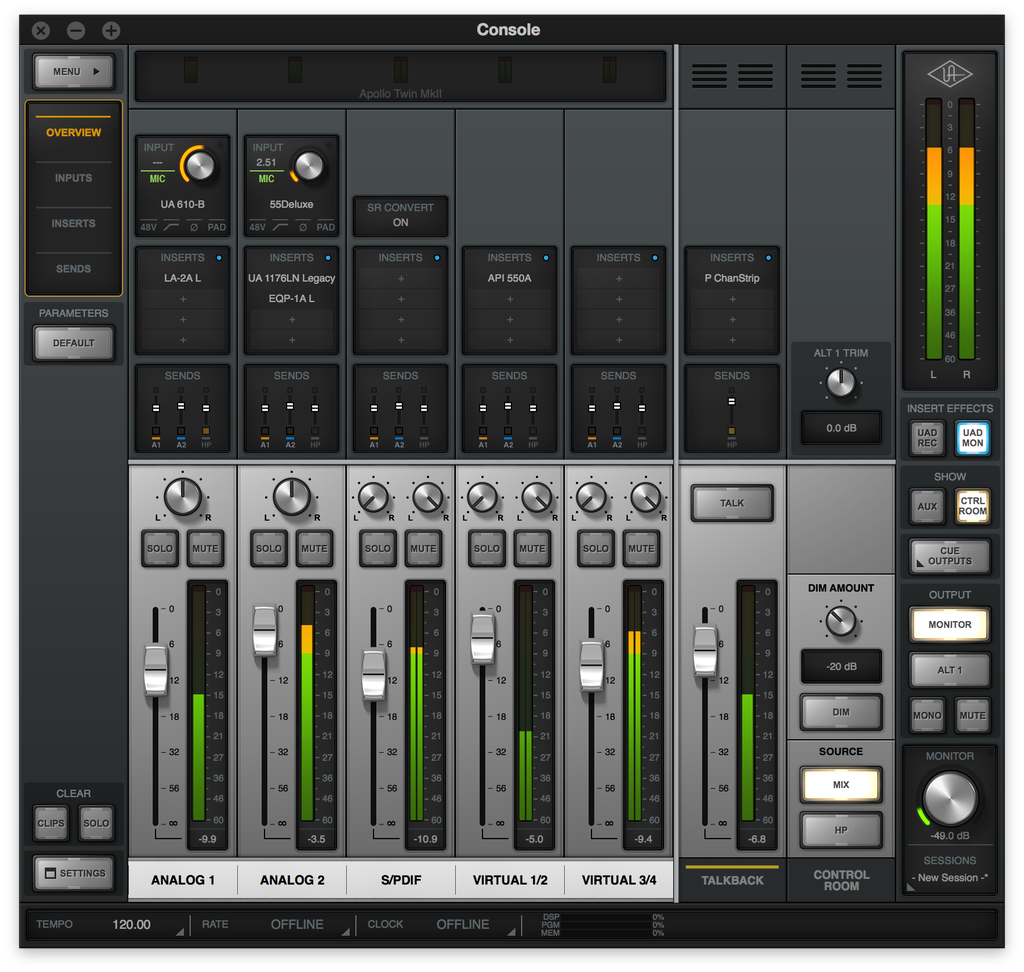Click the Talkback channel fader
This screenshot has height=972, width=1024.
pyautogui.click(x=705, y=650)
